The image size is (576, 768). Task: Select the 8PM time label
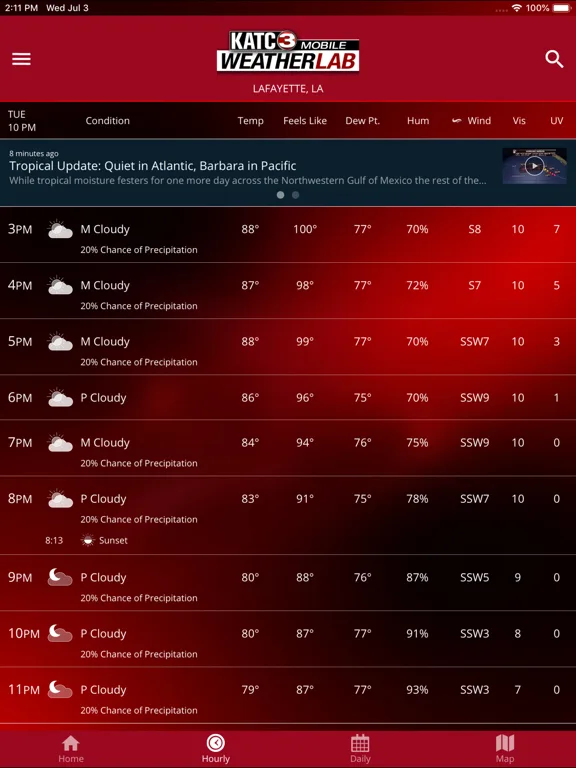[20, 499]
